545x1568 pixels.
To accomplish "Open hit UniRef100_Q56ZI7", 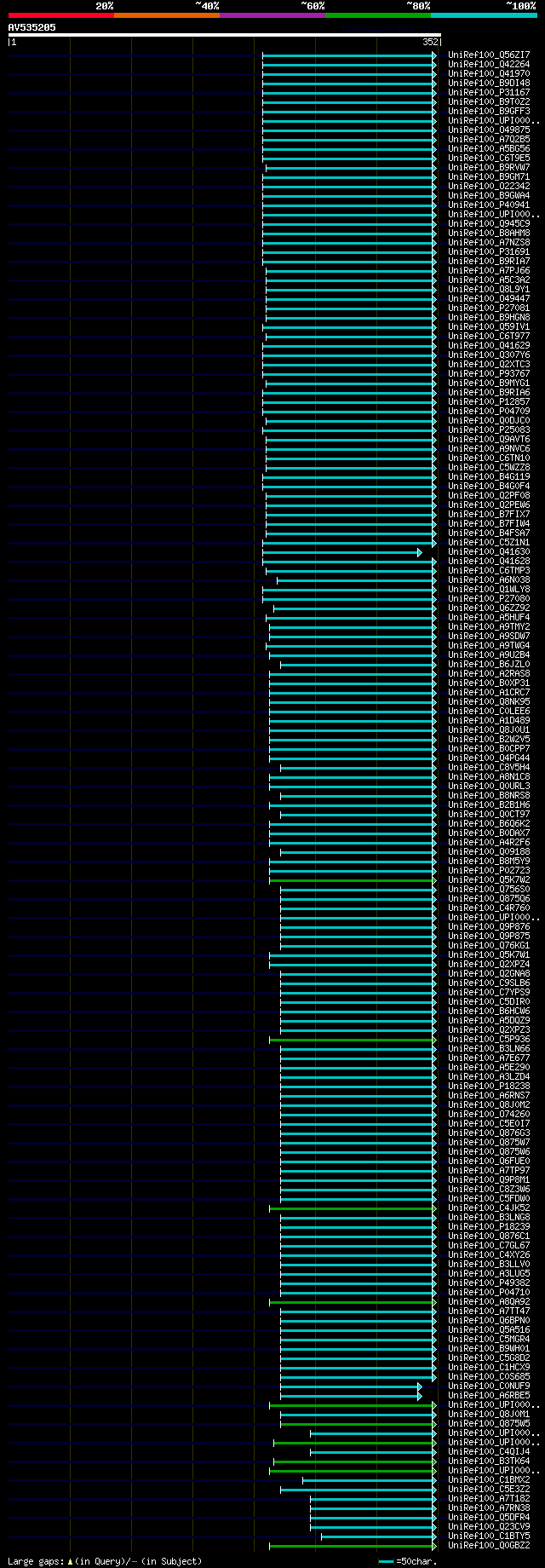I will [x=489, y=55].
